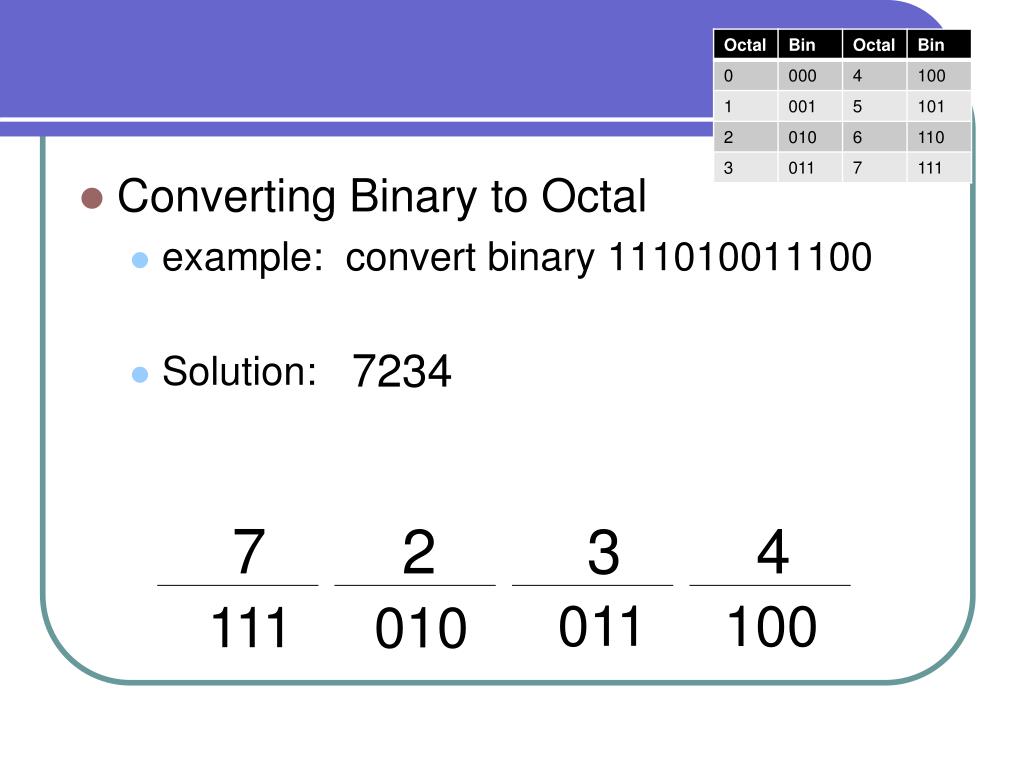Image resolution: width=1024 pixels, height=768 pixels.
Task: Select the Converting Binary to Octal heading
Action: coord(382,196)
